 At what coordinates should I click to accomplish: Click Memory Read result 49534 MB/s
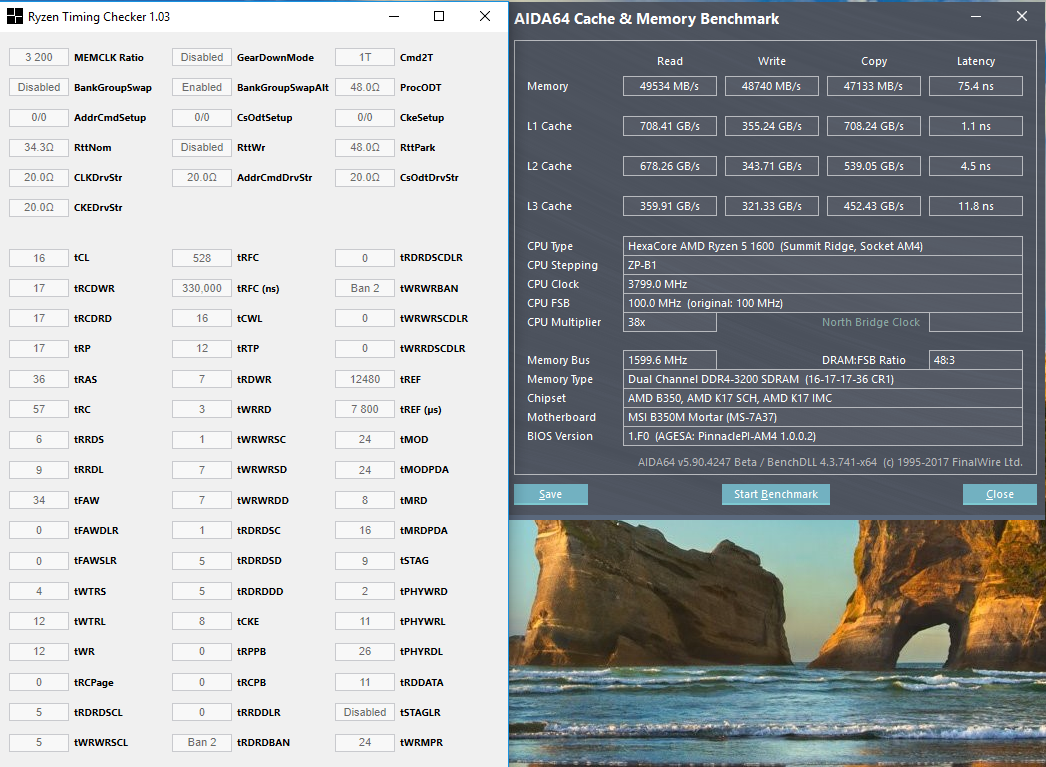point(670,86)
